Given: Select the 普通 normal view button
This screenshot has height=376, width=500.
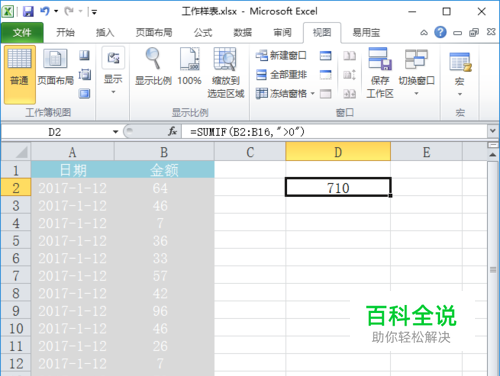Looking at the screenshot, I should pos(20,75).
